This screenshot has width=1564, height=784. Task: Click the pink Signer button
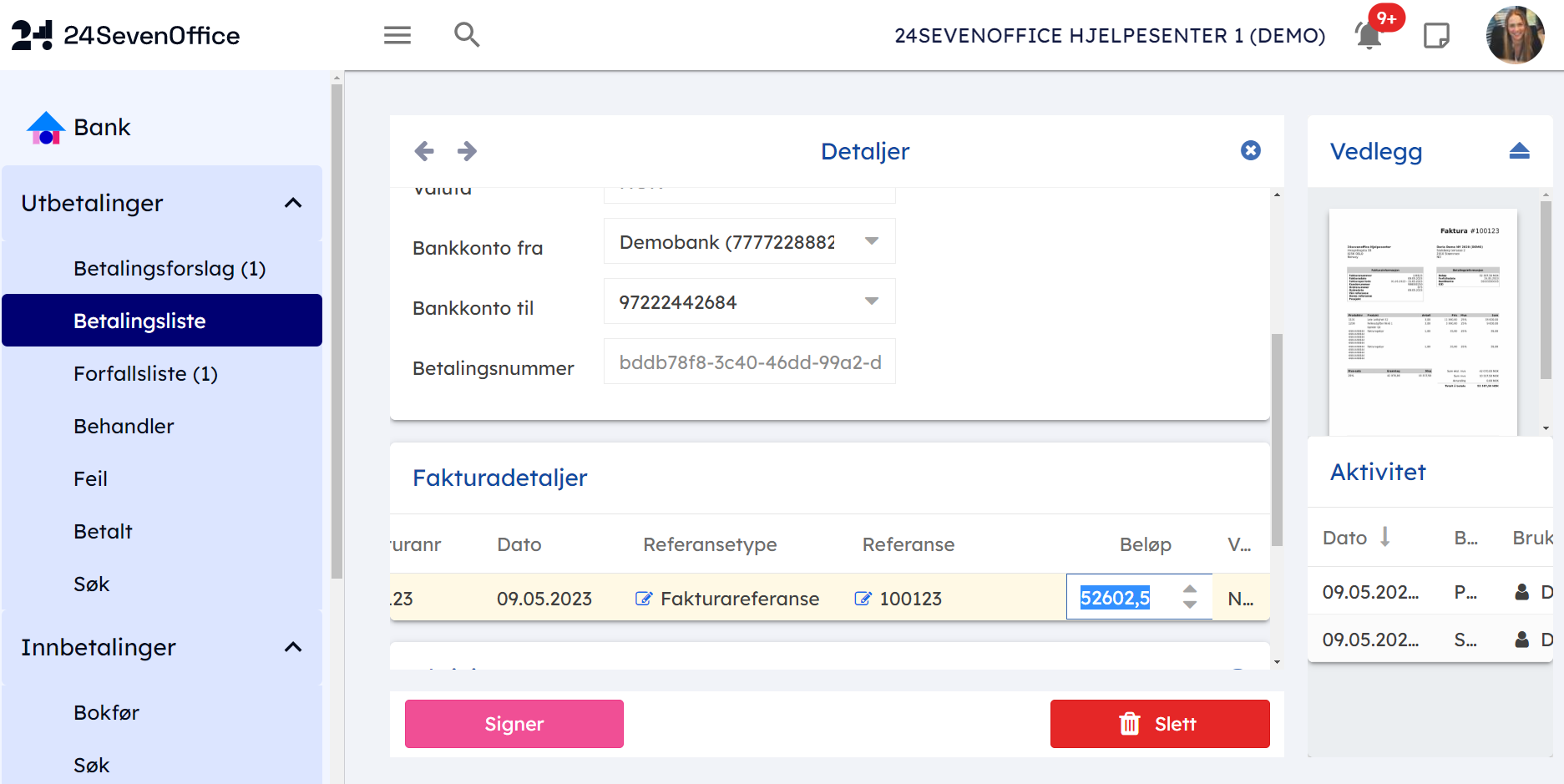(x=514, y=724)
